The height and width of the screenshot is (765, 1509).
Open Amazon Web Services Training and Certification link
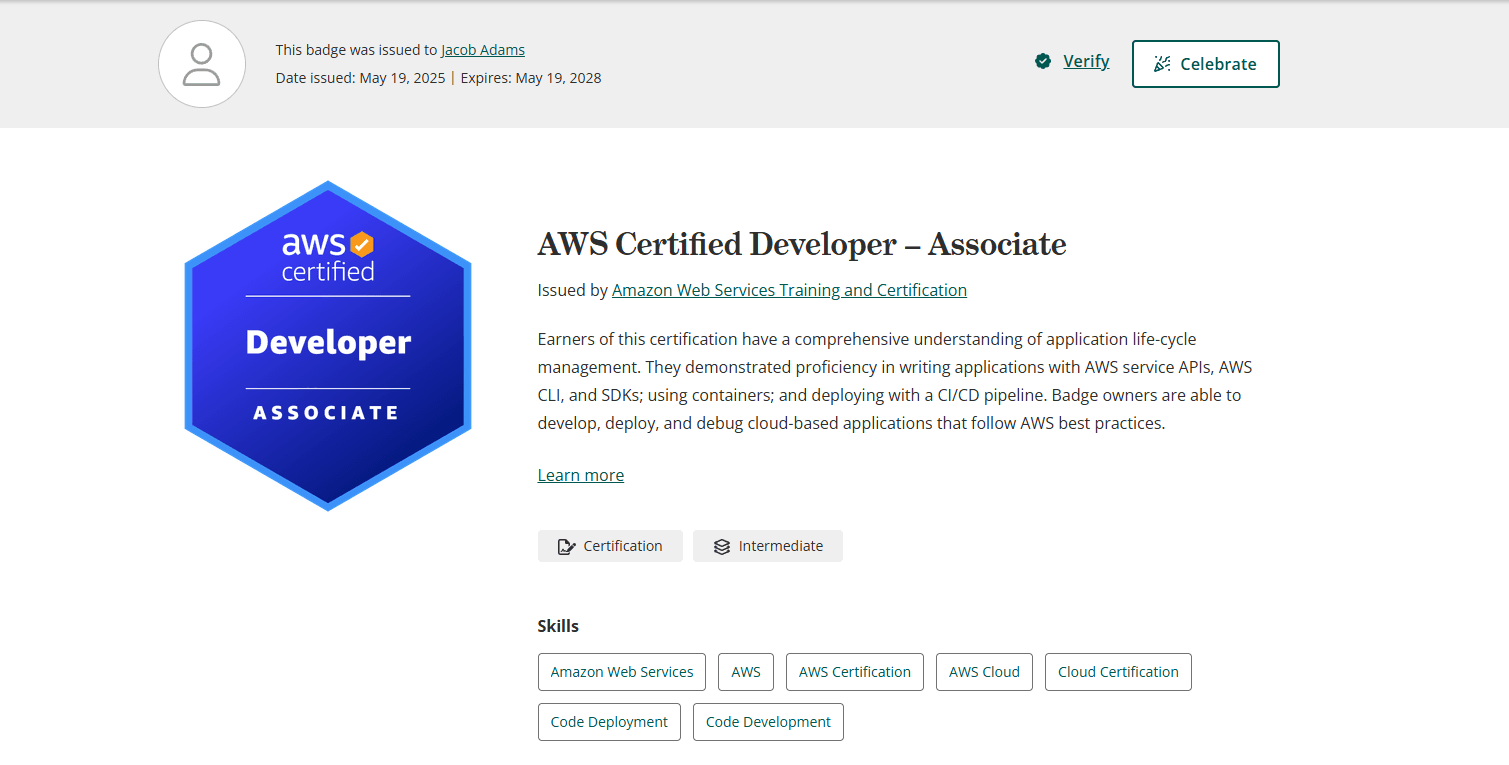pos(789,290)
